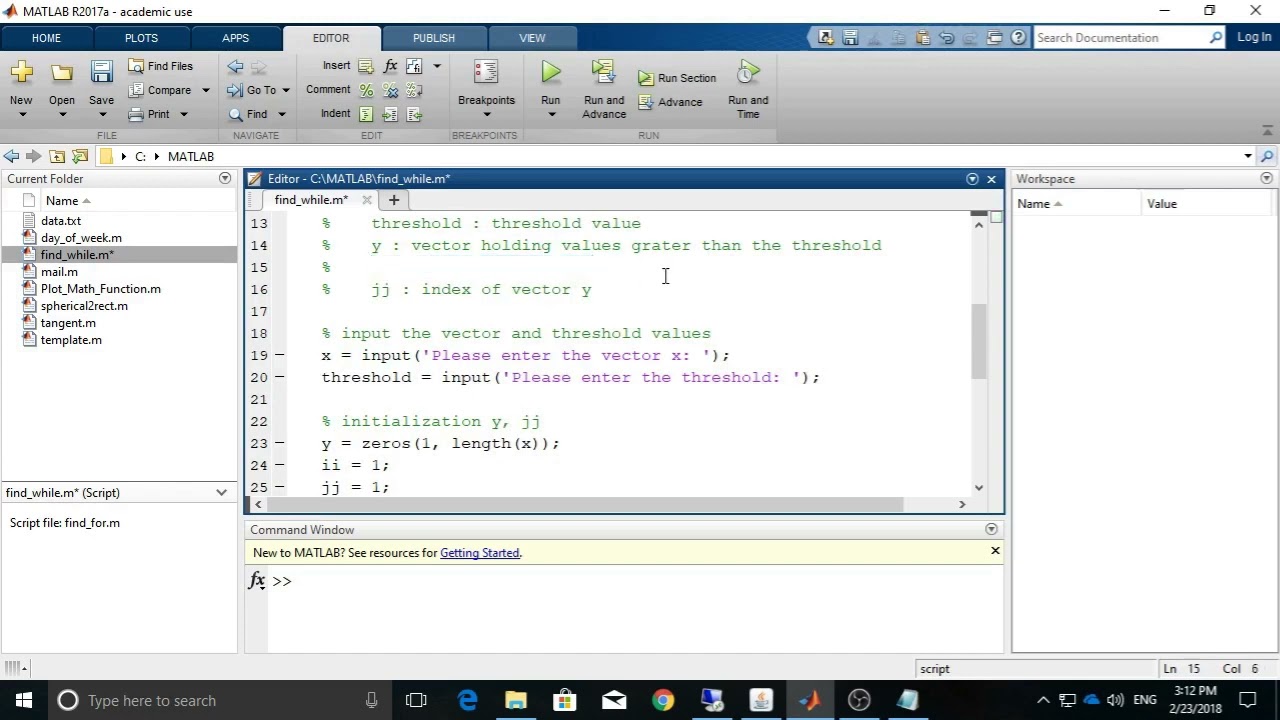This screenshot has width=1280, height=720.
Task: Select spherical2rect.m in Current Folder
Action: click(84, 306)
